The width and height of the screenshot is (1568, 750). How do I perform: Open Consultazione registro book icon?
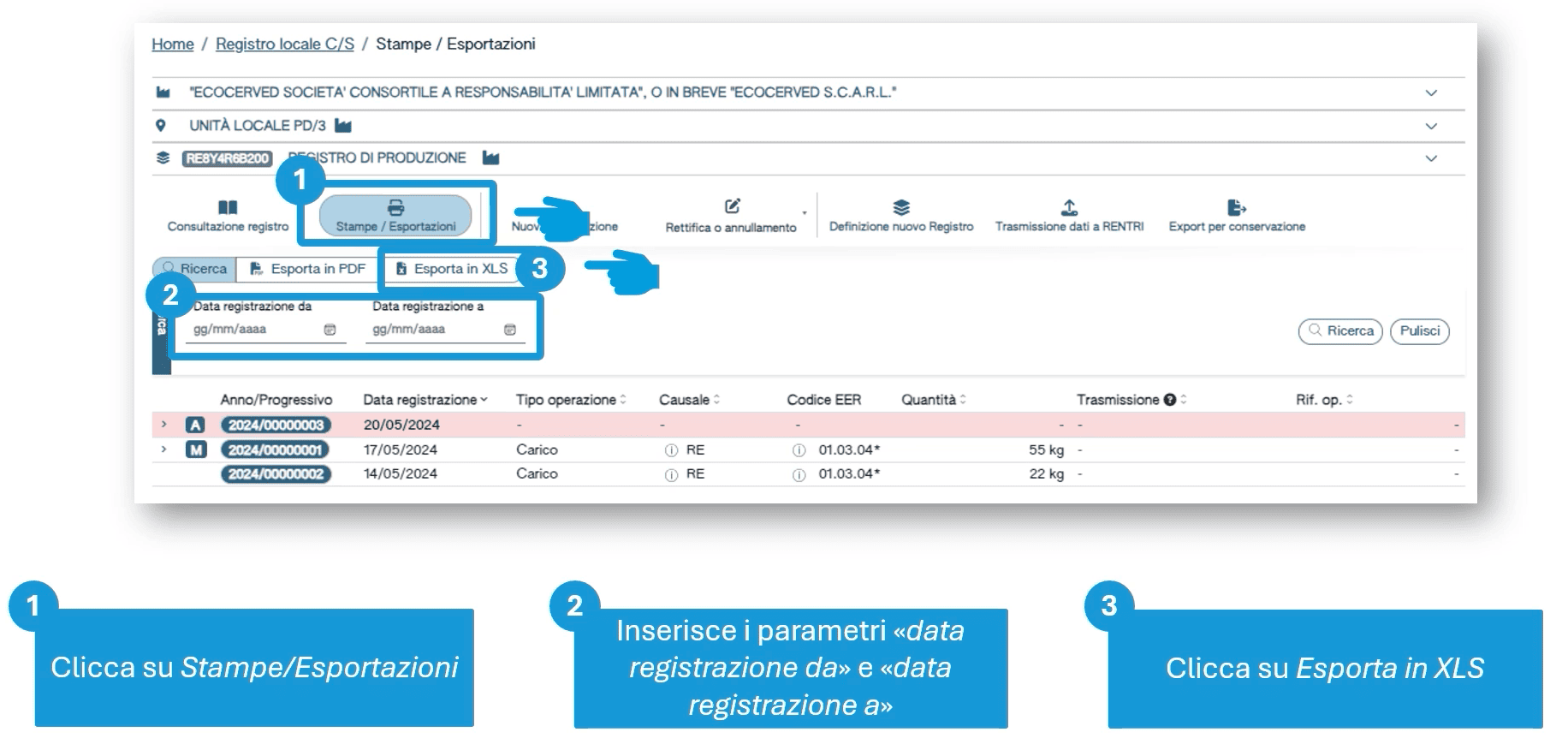click(228, 207)
